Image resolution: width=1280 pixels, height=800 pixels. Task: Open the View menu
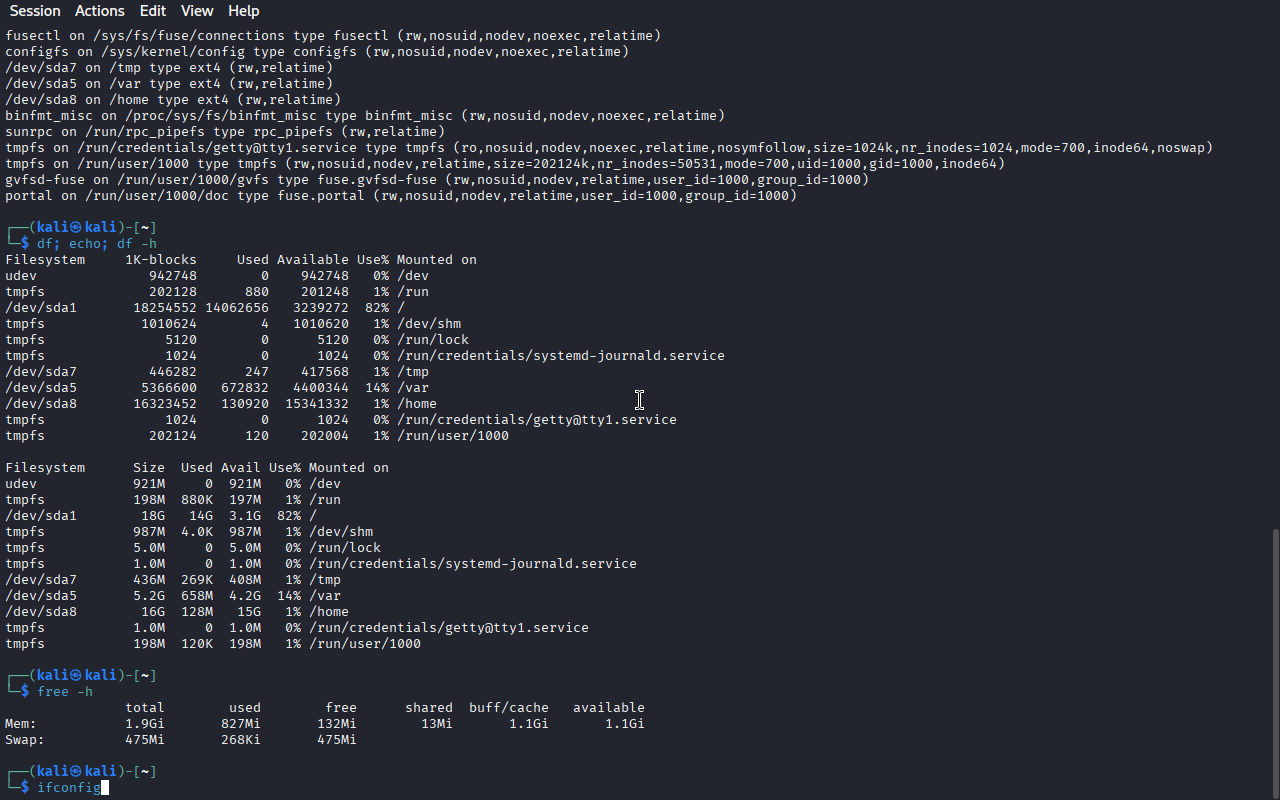point(197,11)
